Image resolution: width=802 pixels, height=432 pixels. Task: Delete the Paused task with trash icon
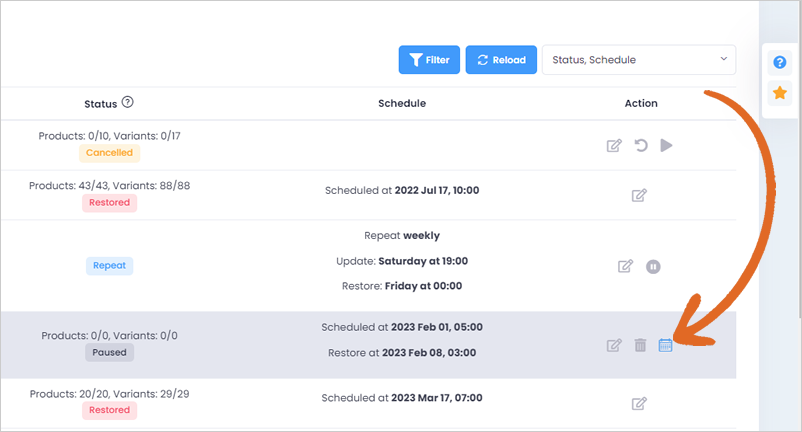(x=640, y=346)
